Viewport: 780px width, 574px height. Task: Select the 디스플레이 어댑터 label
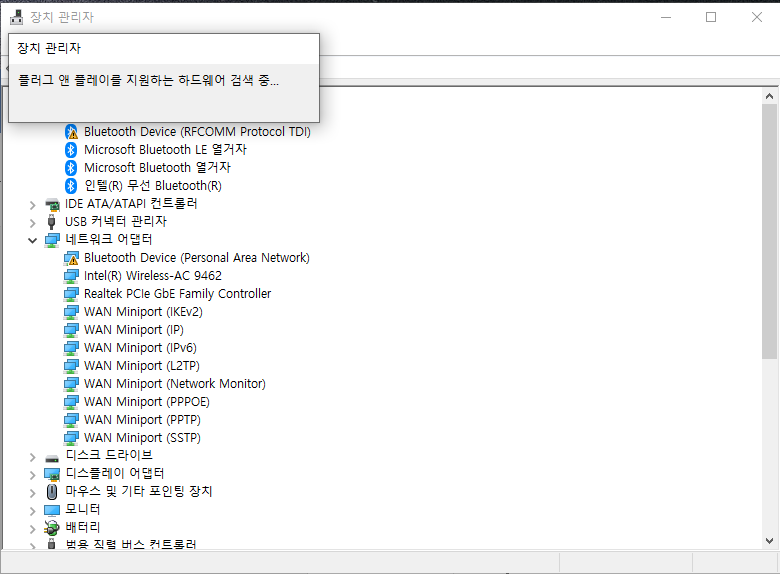click(x=115, y=473)
